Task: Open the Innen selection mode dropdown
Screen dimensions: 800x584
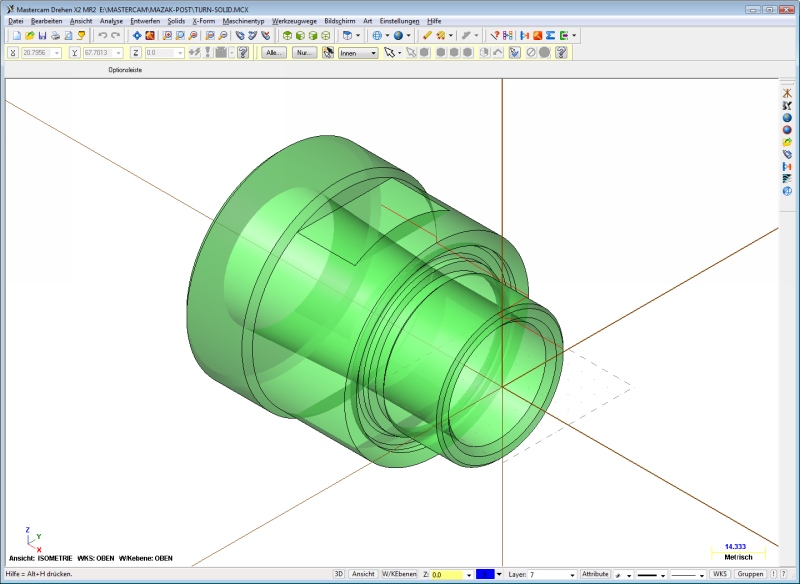Action: coord(358,53)
